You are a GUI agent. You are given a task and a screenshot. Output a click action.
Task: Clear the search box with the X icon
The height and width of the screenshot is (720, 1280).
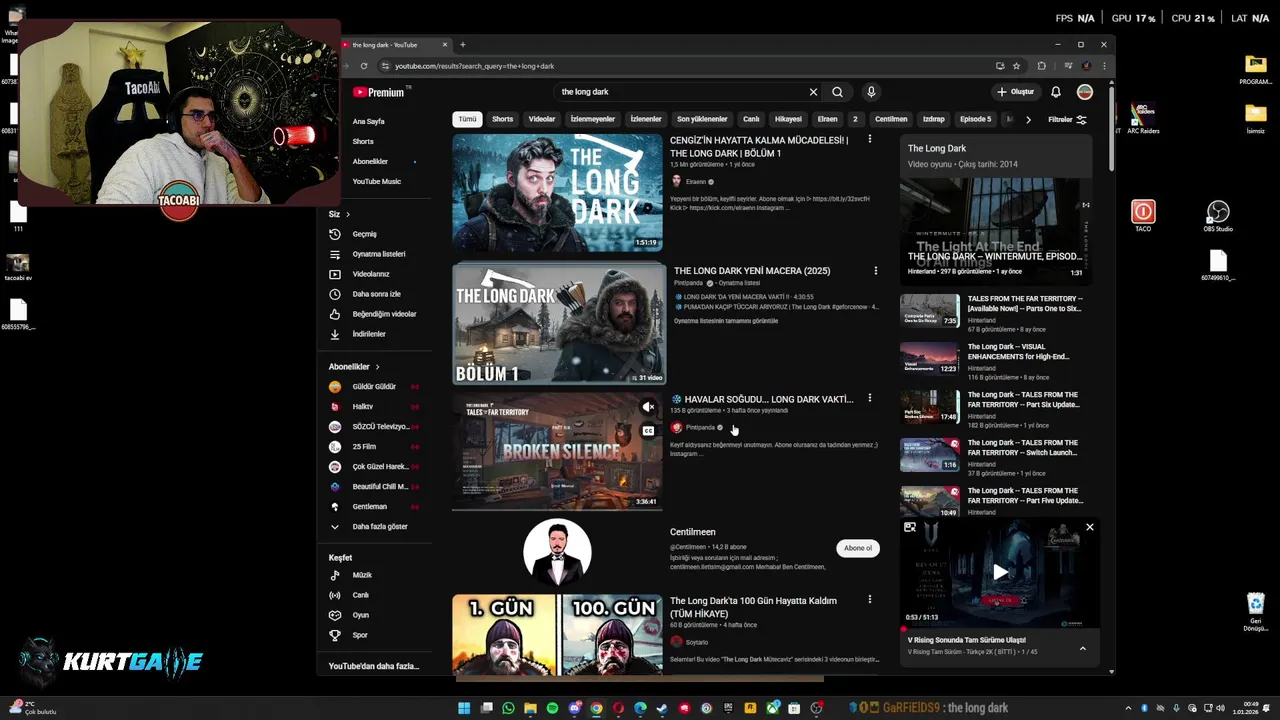(x=813, y=92)
